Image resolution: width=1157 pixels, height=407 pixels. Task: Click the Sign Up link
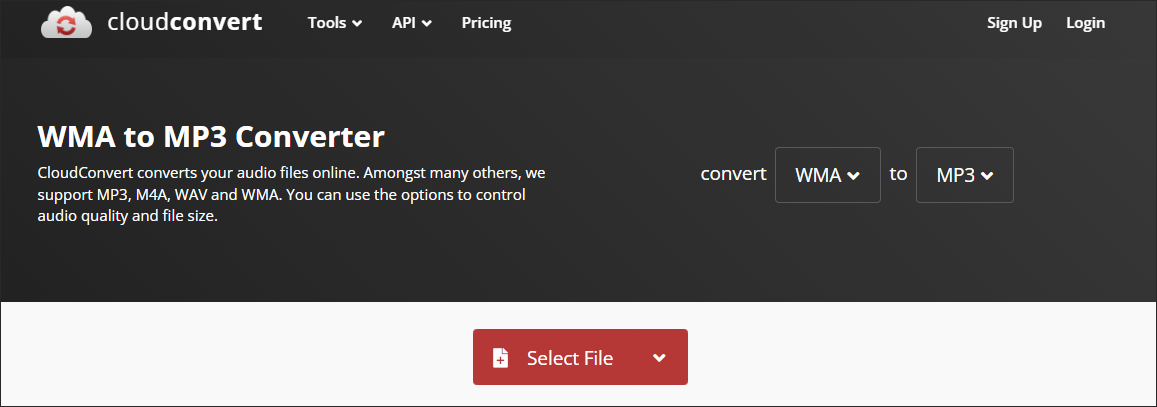tap(1014, 23)
